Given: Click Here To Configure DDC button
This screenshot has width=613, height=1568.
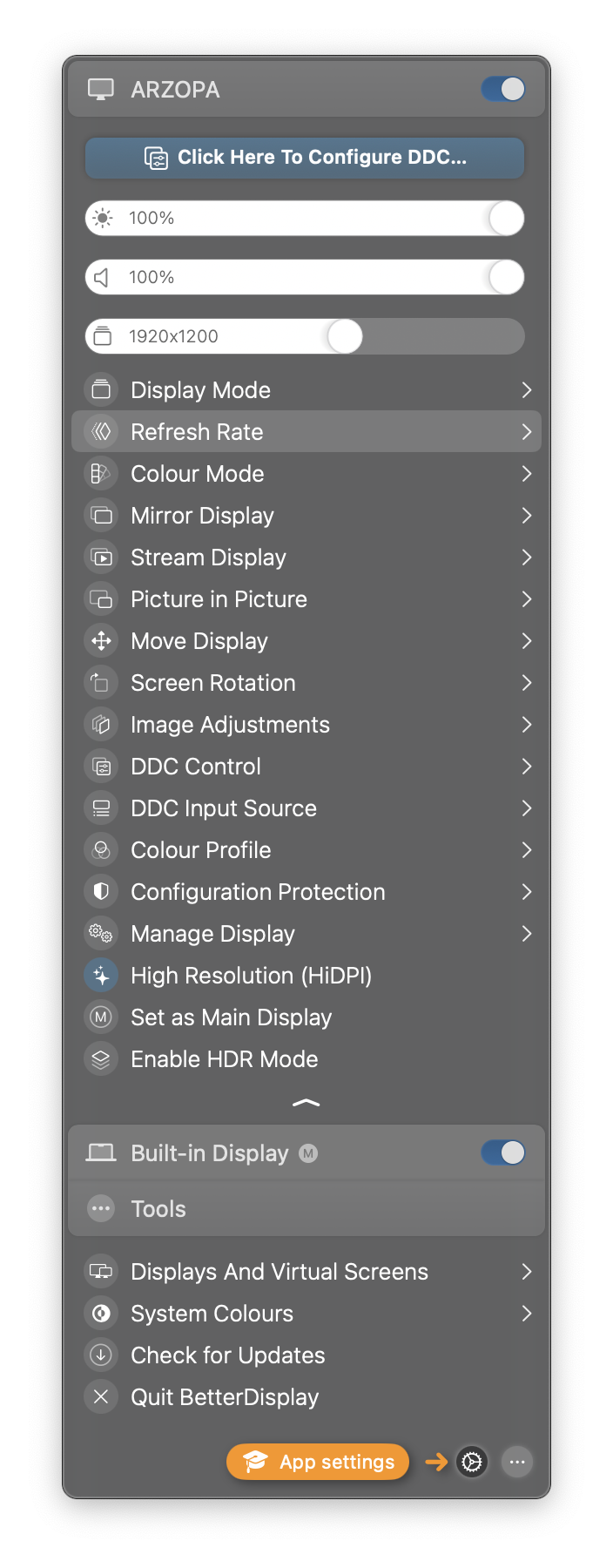Looking at the screenshot, I should pyautogui.click(x=305, y=158).
